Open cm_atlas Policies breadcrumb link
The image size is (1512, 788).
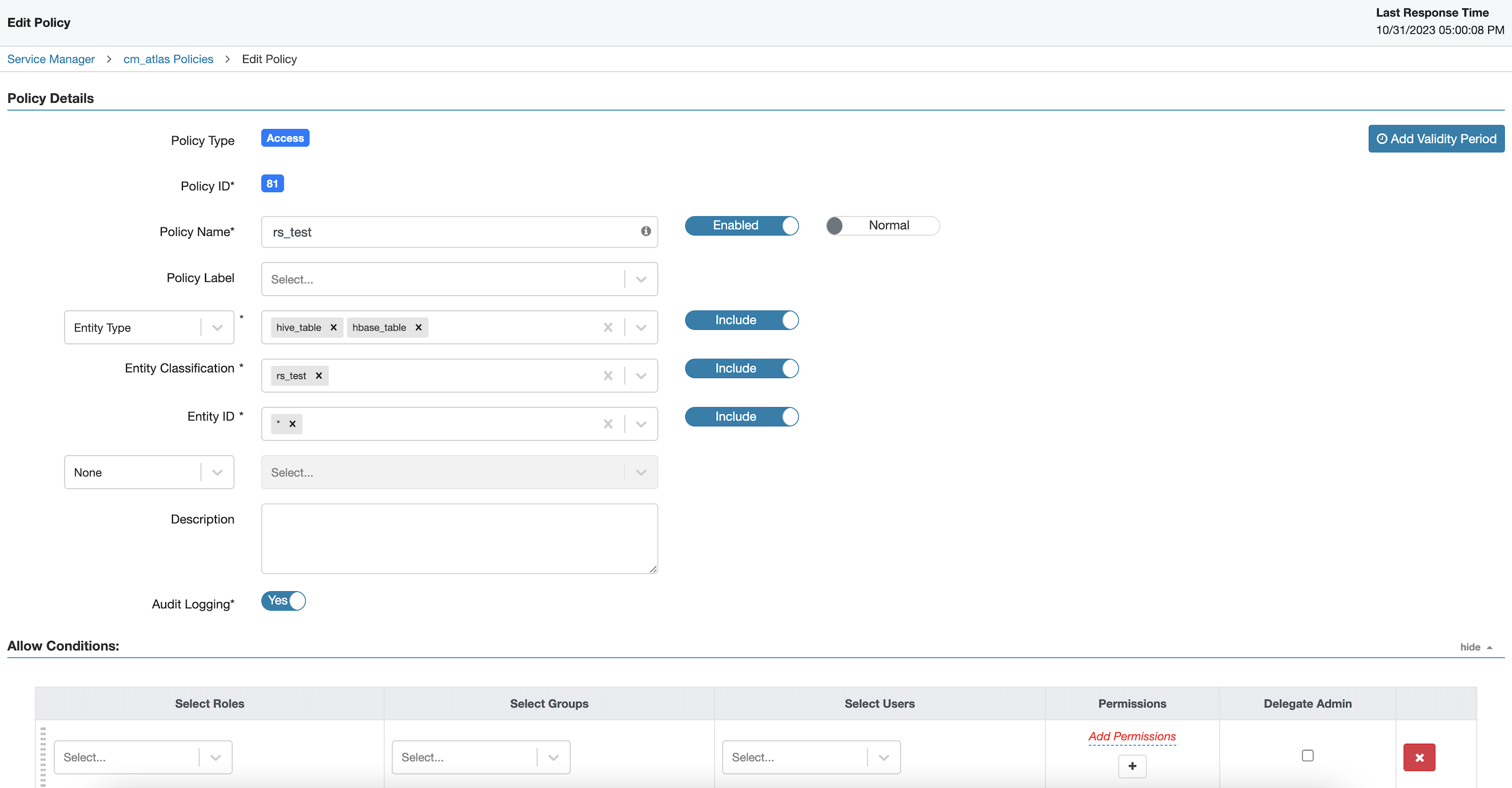(x=169, y=59)
